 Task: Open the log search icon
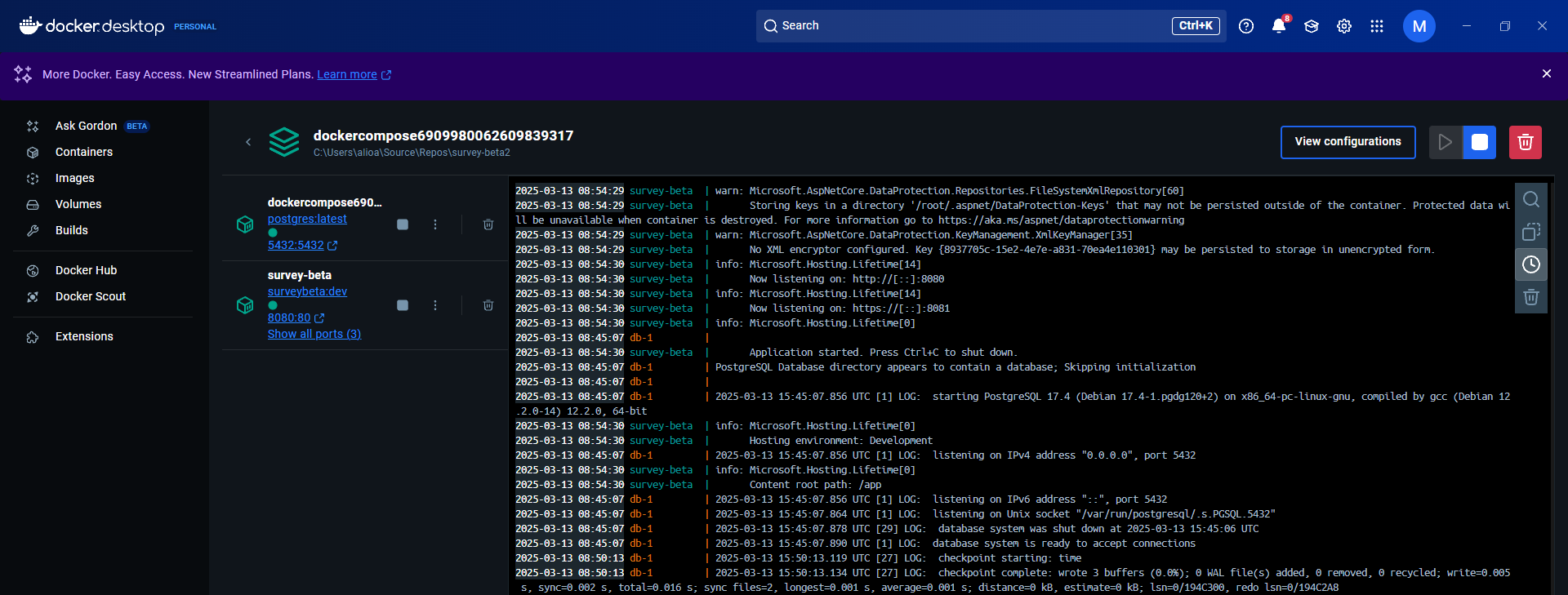click(1531, 199)
